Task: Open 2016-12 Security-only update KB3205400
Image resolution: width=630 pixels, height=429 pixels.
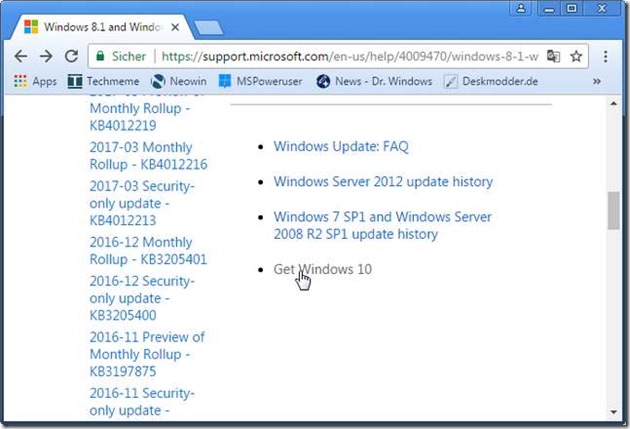Action: tap(142, 298)
